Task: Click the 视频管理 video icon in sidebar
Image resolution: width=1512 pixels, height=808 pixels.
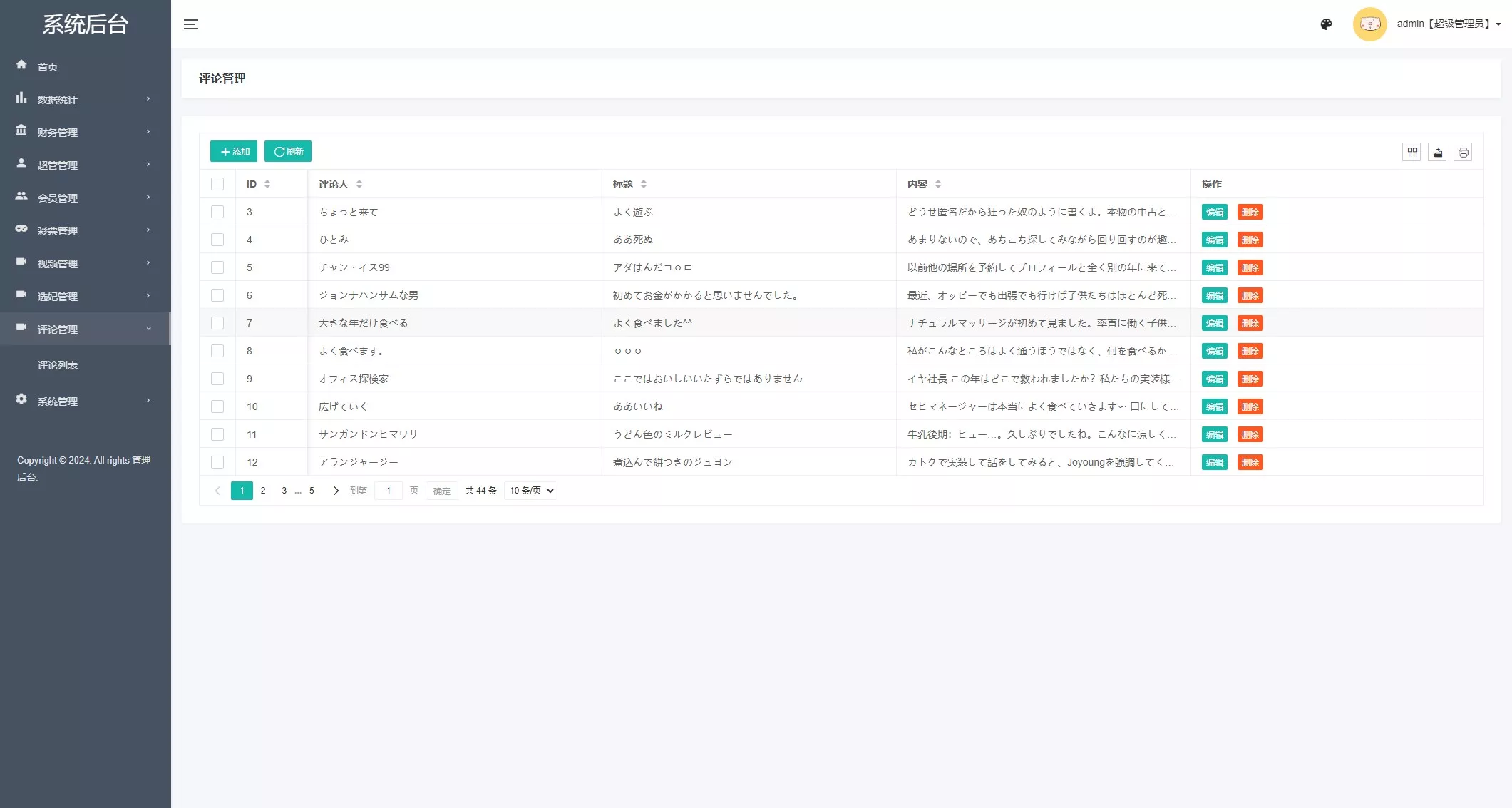Action: (x=21, y=263)
